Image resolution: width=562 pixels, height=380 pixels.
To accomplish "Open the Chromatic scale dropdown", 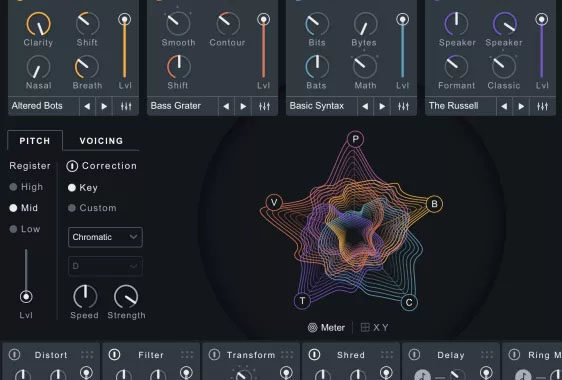I will [x=105, y=237].
